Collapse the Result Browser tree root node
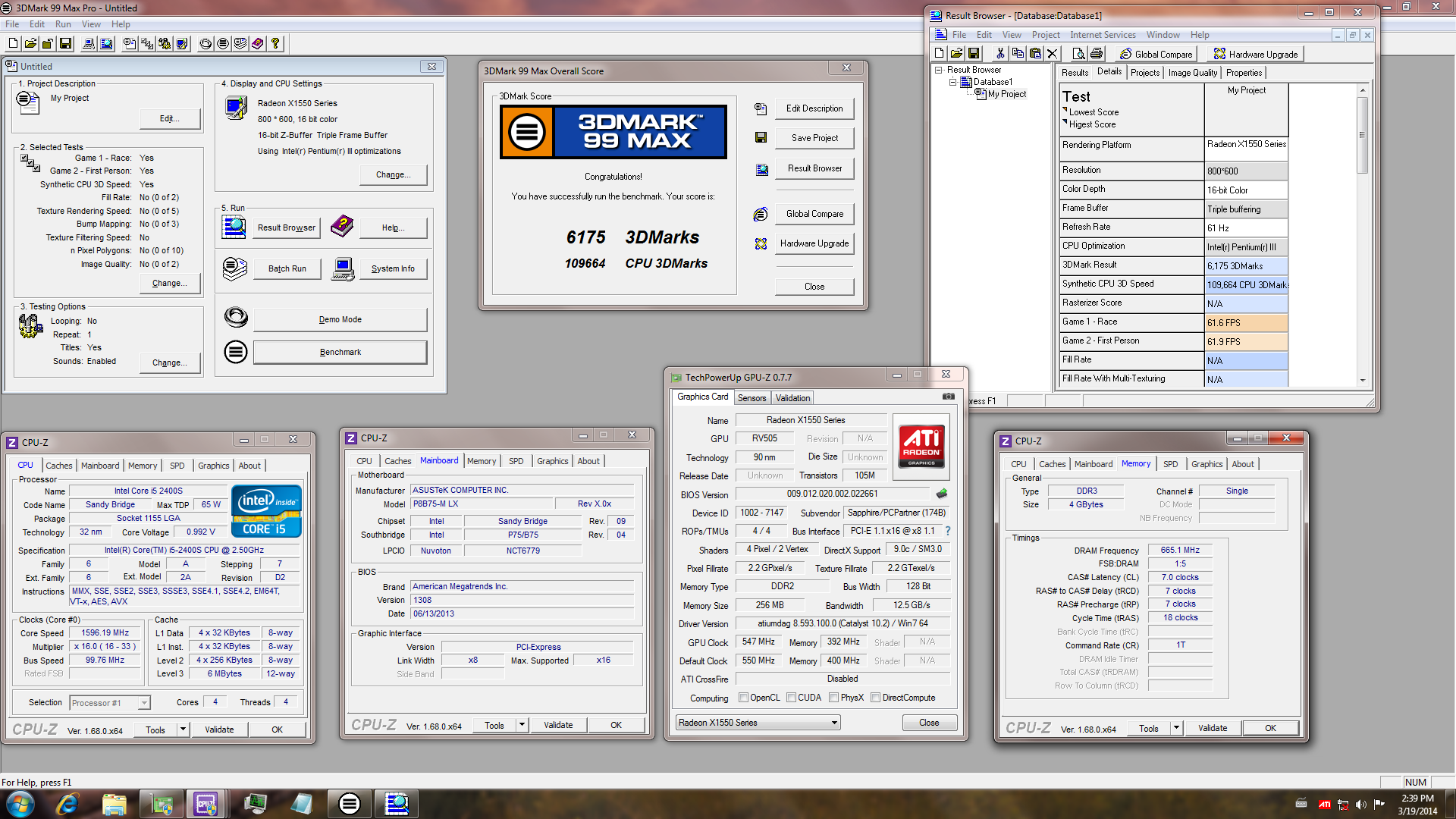The width and height of the screenshot is (1456, 819). pyautogui.click(x=939, y=70)
